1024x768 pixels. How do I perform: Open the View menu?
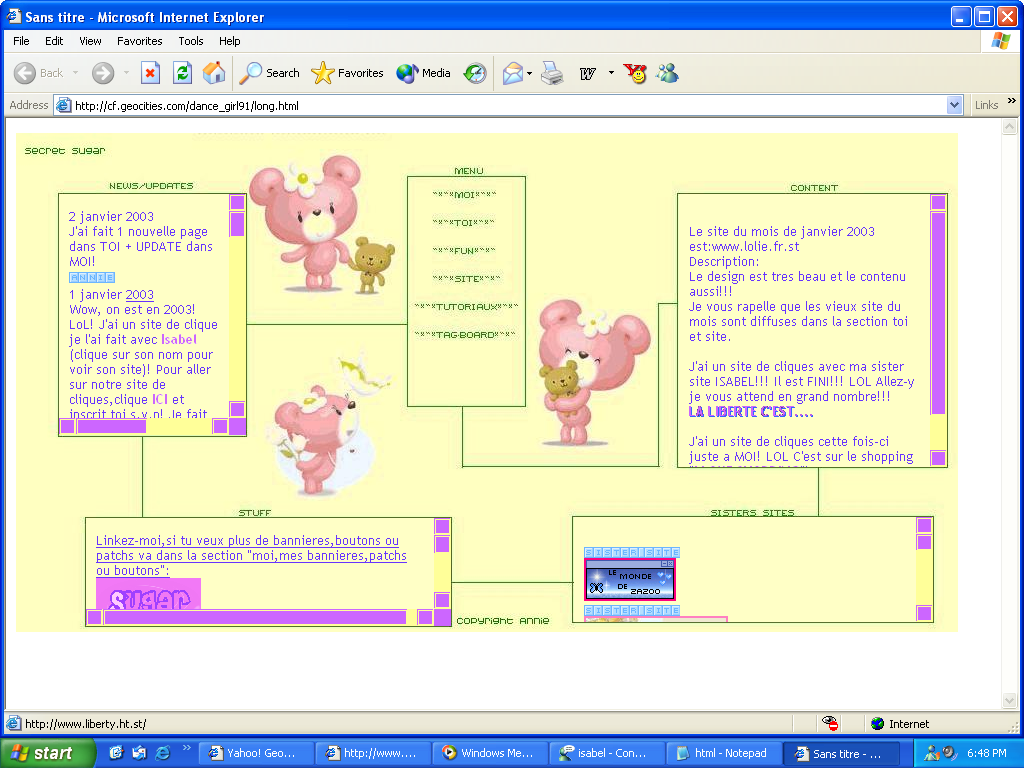pos(90,41)
